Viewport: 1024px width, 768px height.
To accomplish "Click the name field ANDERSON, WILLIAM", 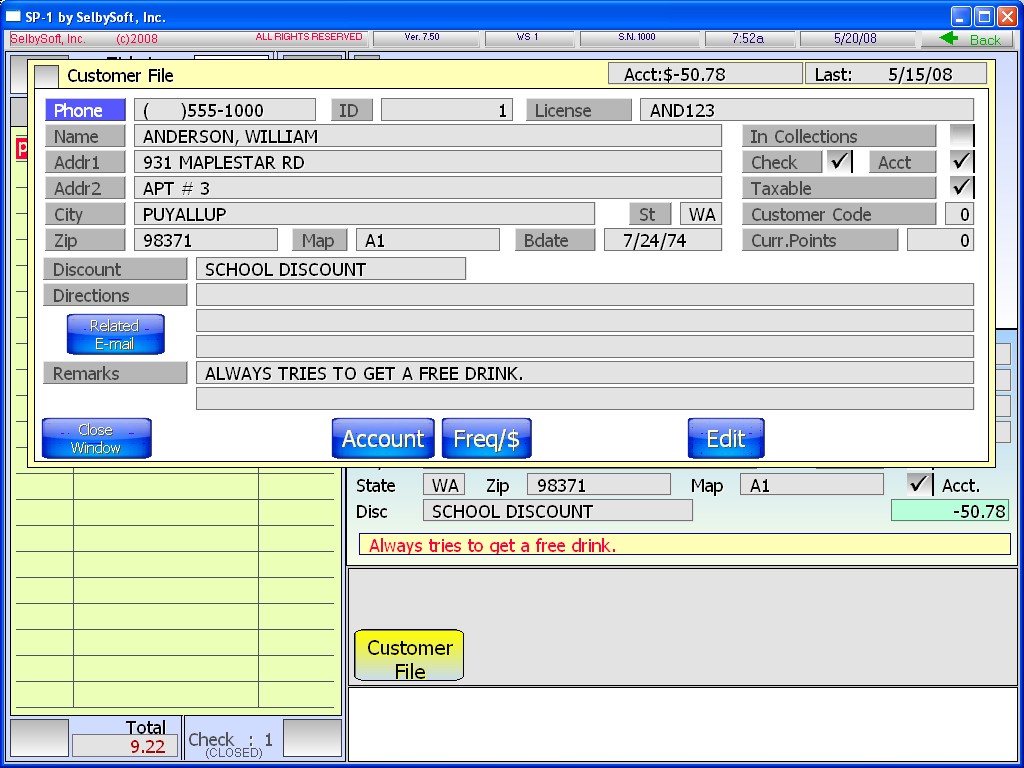I will point(428,136).
